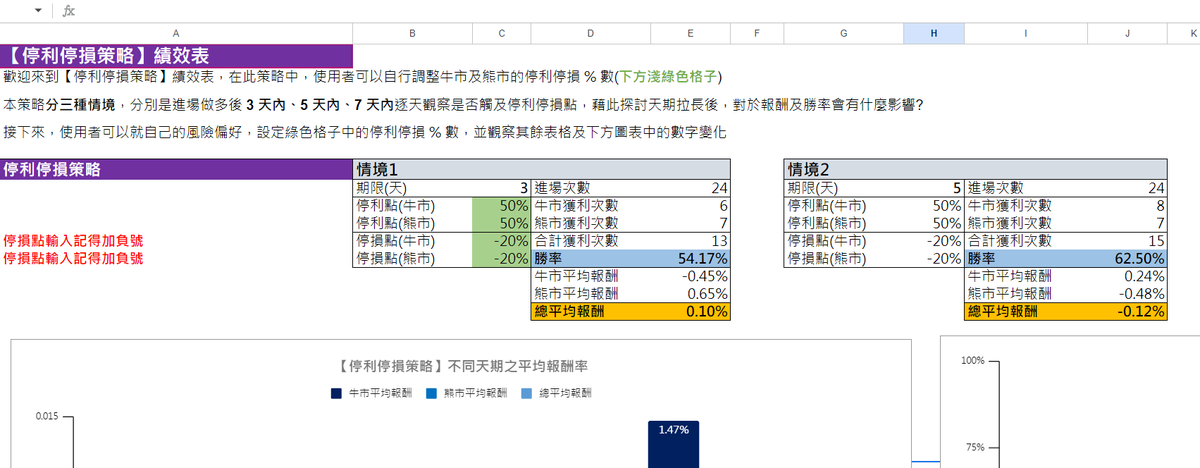Click the purple 停利停損策略 section header cell

pos(176,169)
